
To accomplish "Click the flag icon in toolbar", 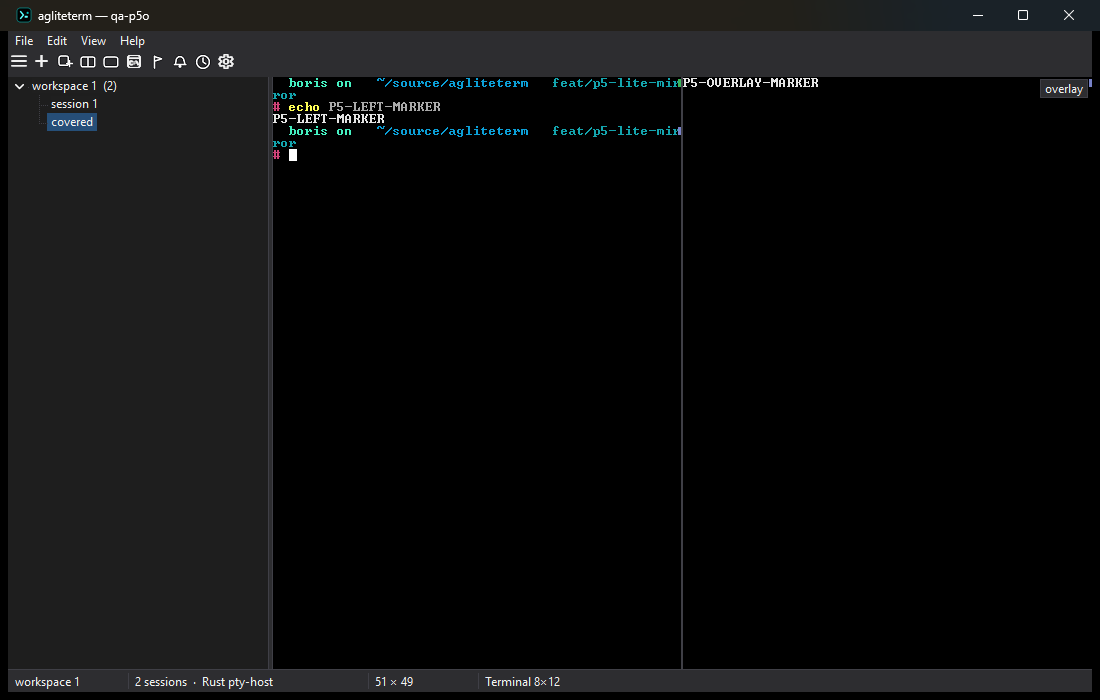I will coord(157,62).
